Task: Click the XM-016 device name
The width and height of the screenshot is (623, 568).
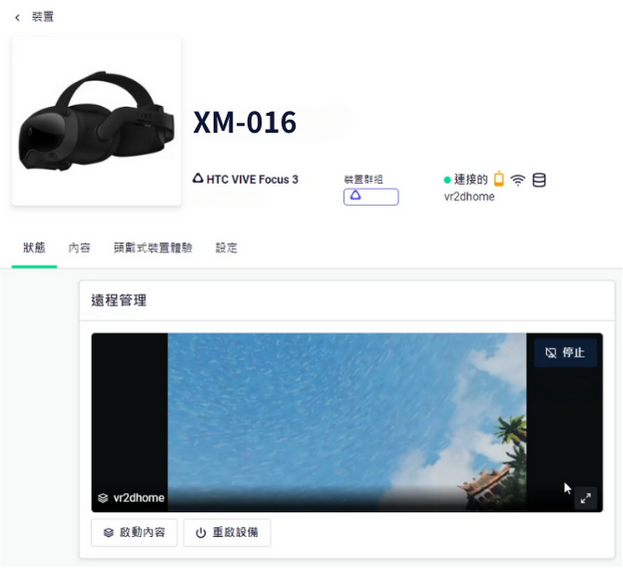Action: pyautogui.click(x=245, y=122)
